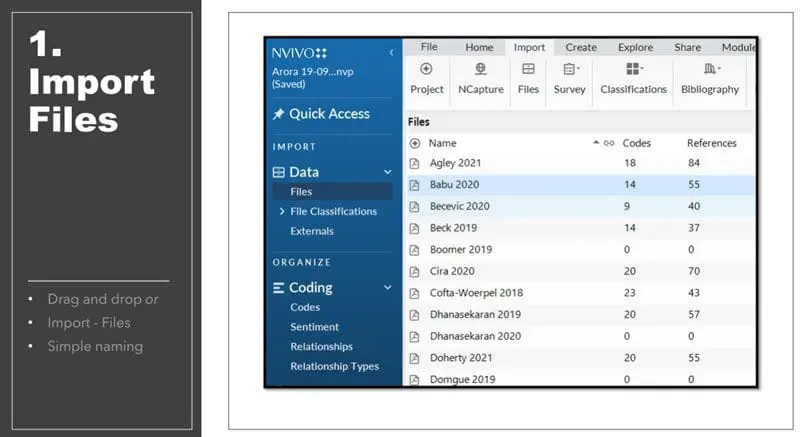
Task: Select the file Boomer 2019
Action: (461, 249)
